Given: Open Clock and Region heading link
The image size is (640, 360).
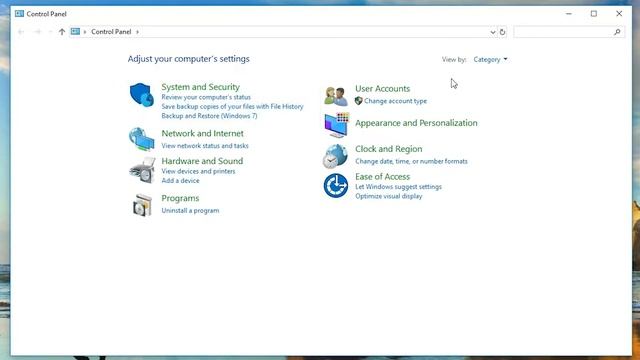Looking at the screenshot, I should (389, 149).
